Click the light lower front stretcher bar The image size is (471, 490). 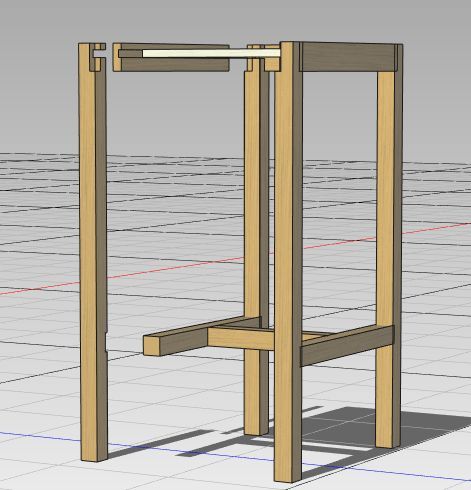click(x=241, y=338)
